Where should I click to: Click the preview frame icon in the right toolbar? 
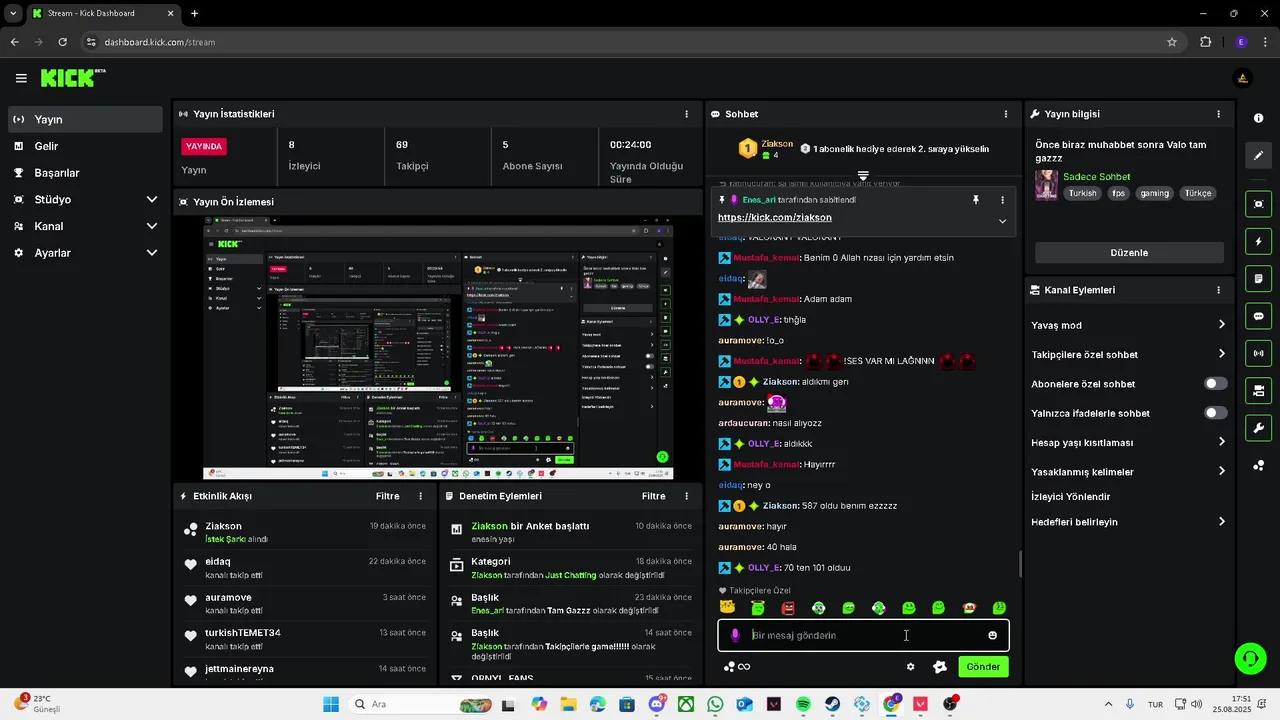click(1258, 204)
